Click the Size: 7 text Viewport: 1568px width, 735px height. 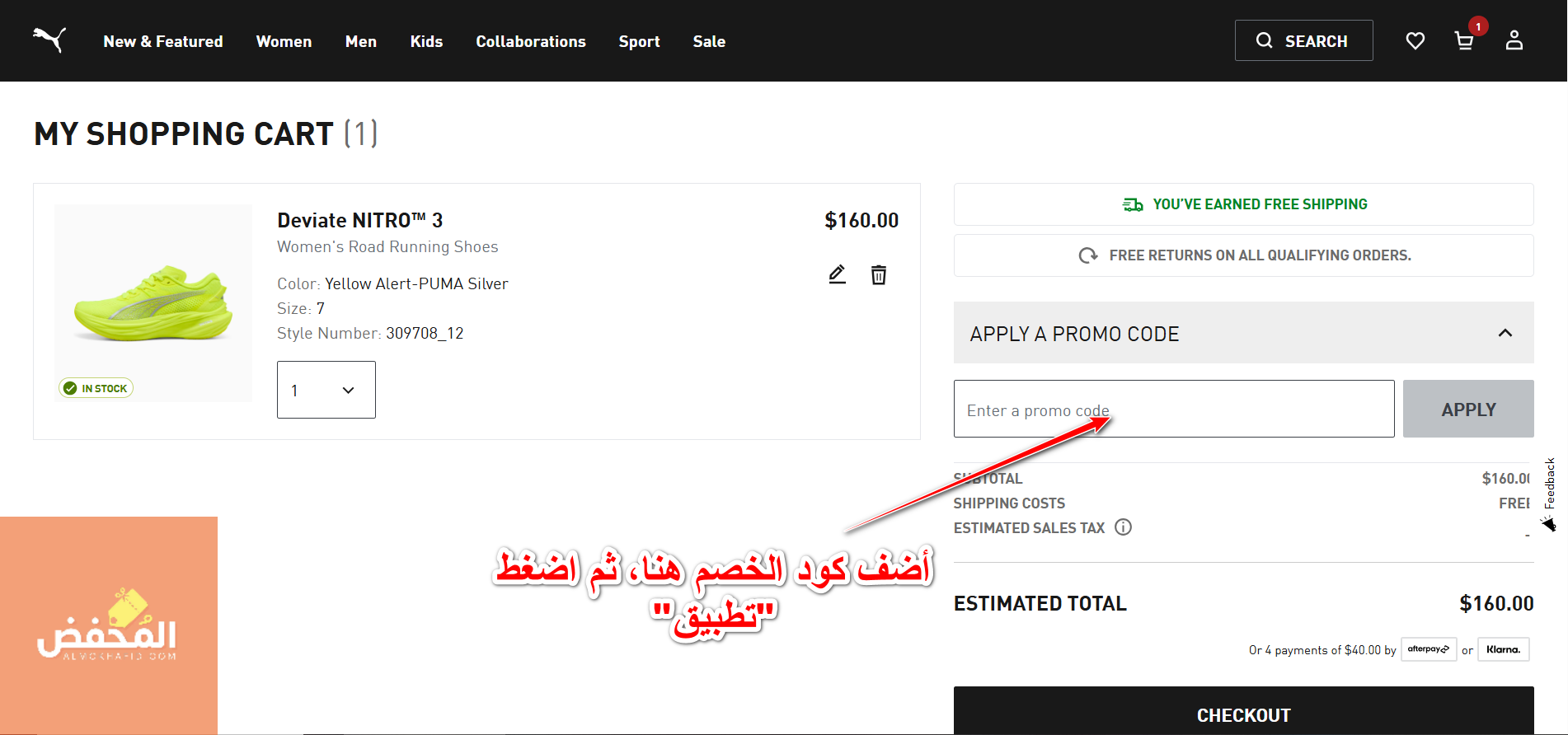301,308
